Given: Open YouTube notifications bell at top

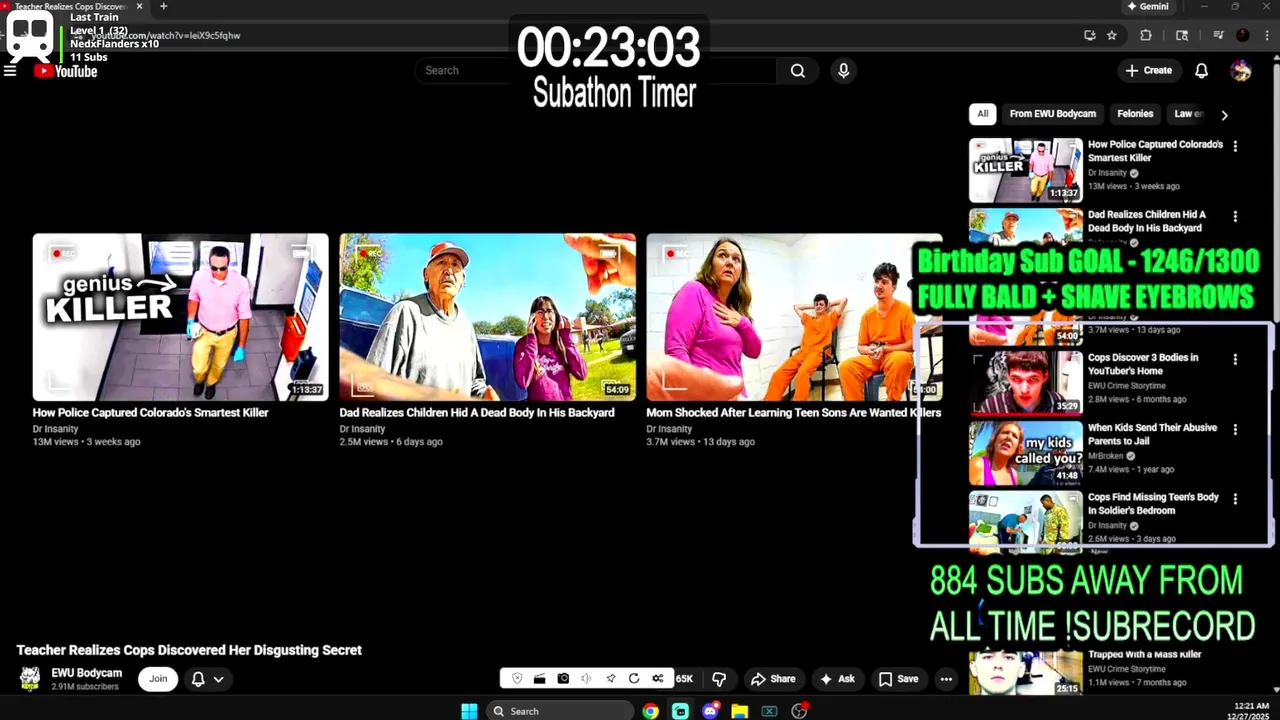Looking at the screenshot, I should pos(1201,71).
